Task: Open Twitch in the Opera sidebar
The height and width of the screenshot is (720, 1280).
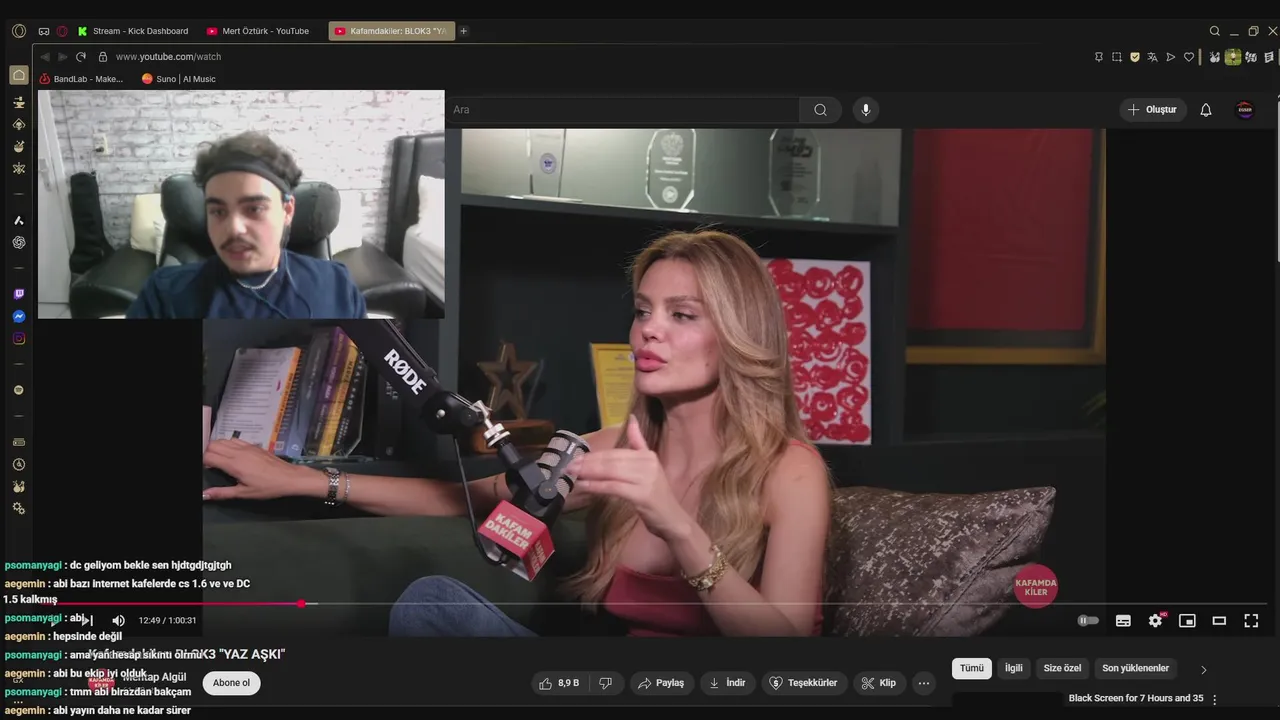Action: (18, 294)
